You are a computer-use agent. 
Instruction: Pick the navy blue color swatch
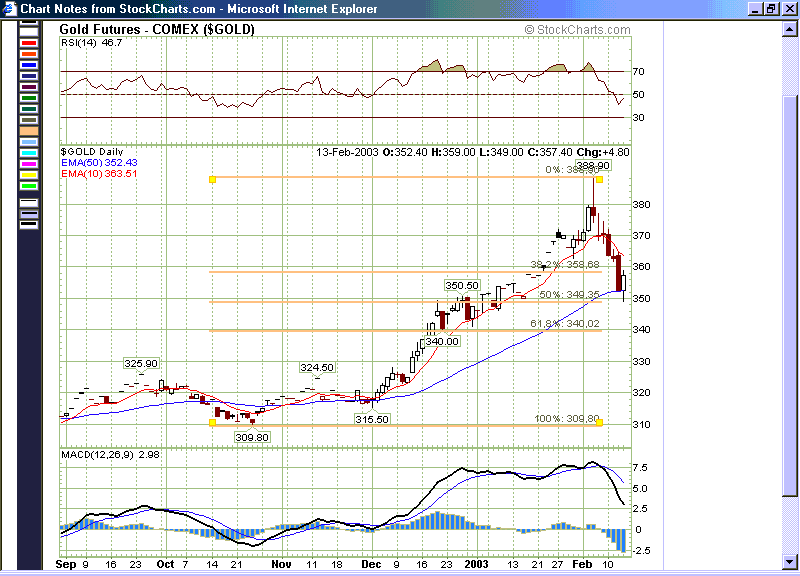(x=29, y=76)
